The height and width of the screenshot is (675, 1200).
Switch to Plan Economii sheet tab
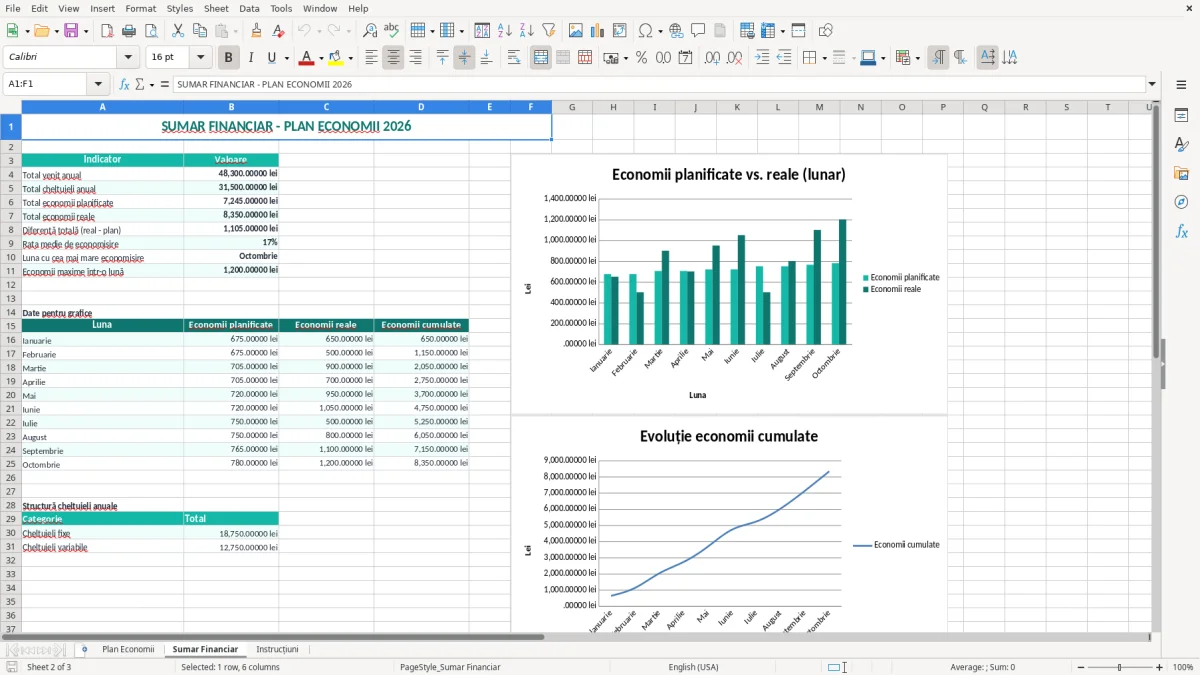pyautogui.click(x=128, y=649)
